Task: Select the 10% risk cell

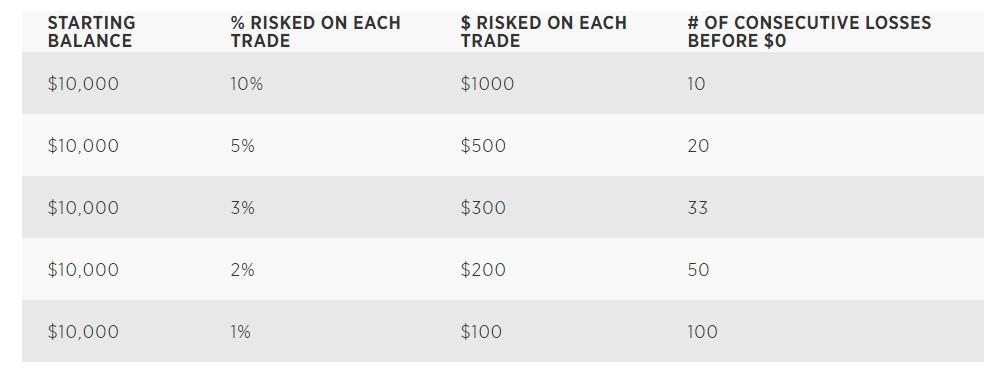Action: (x=246, y=84)
